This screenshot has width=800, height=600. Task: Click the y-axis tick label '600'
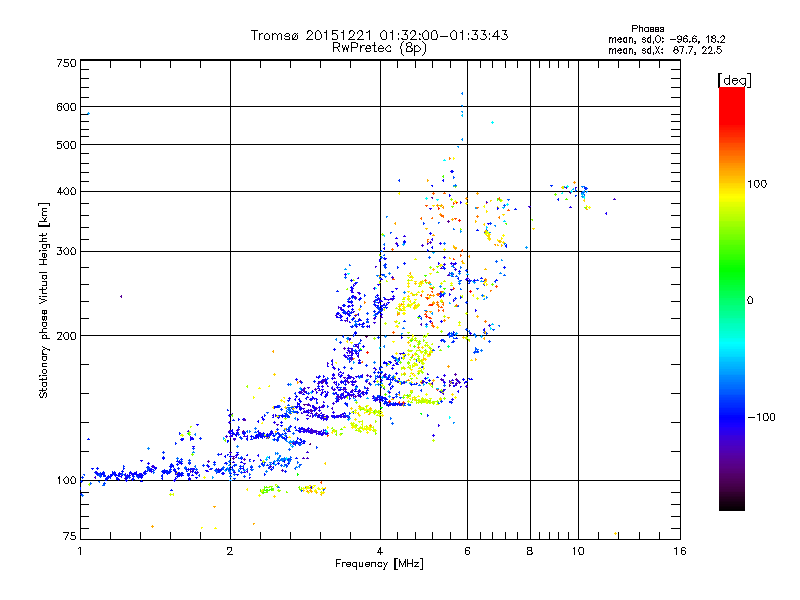[x=67, y=107]
